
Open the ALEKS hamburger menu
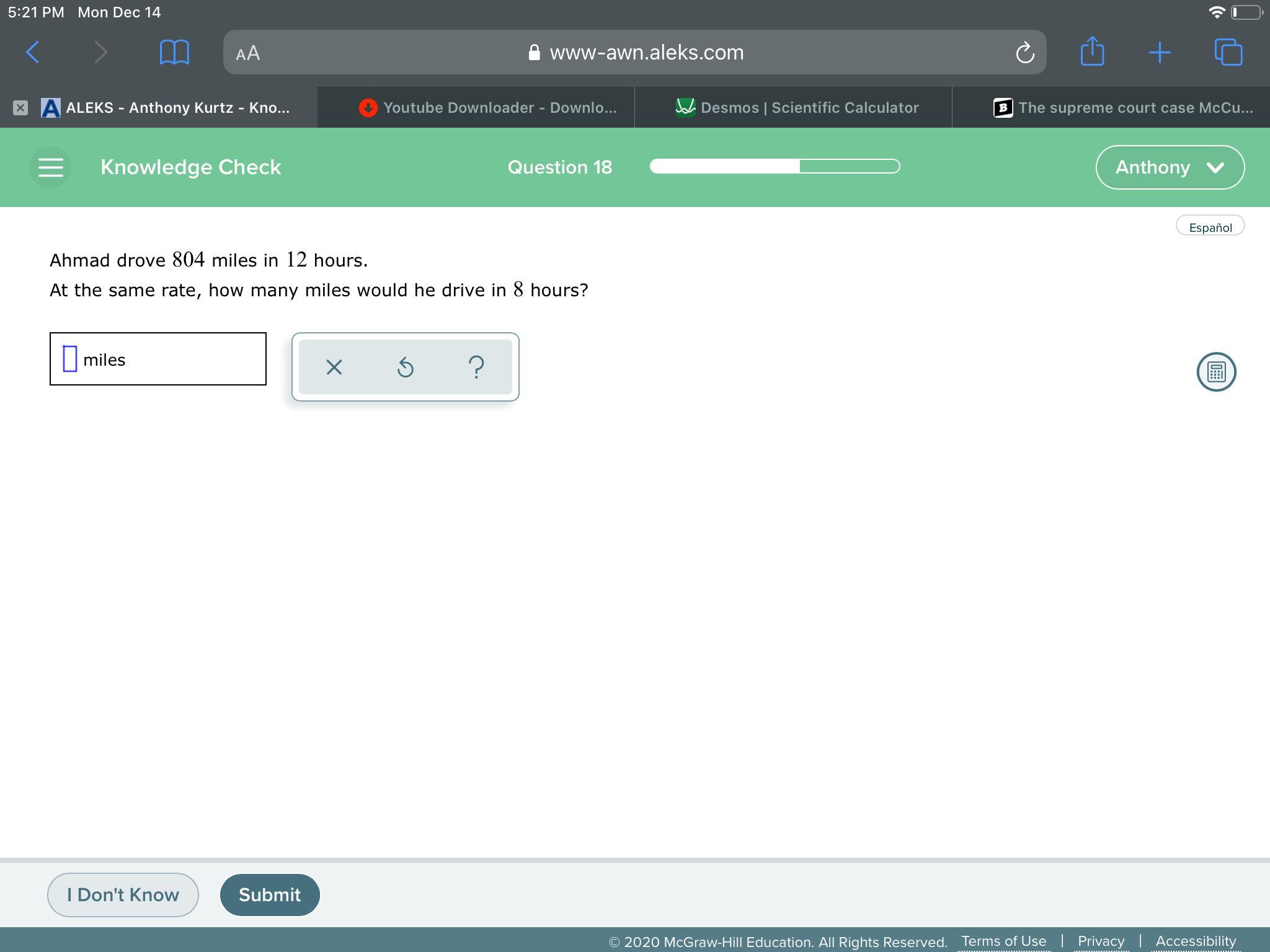click(x=50, y=167)
